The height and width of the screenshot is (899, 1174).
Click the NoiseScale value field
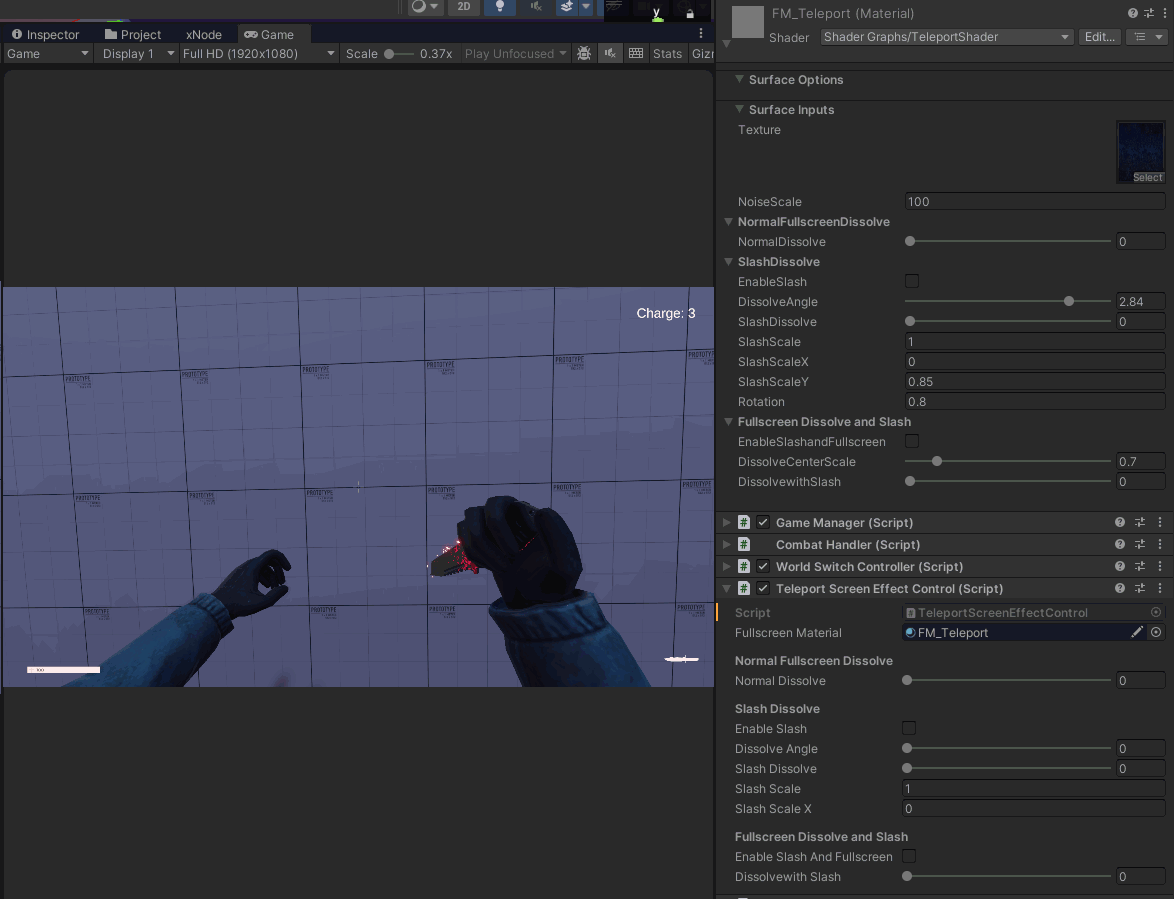[1034, 201]
